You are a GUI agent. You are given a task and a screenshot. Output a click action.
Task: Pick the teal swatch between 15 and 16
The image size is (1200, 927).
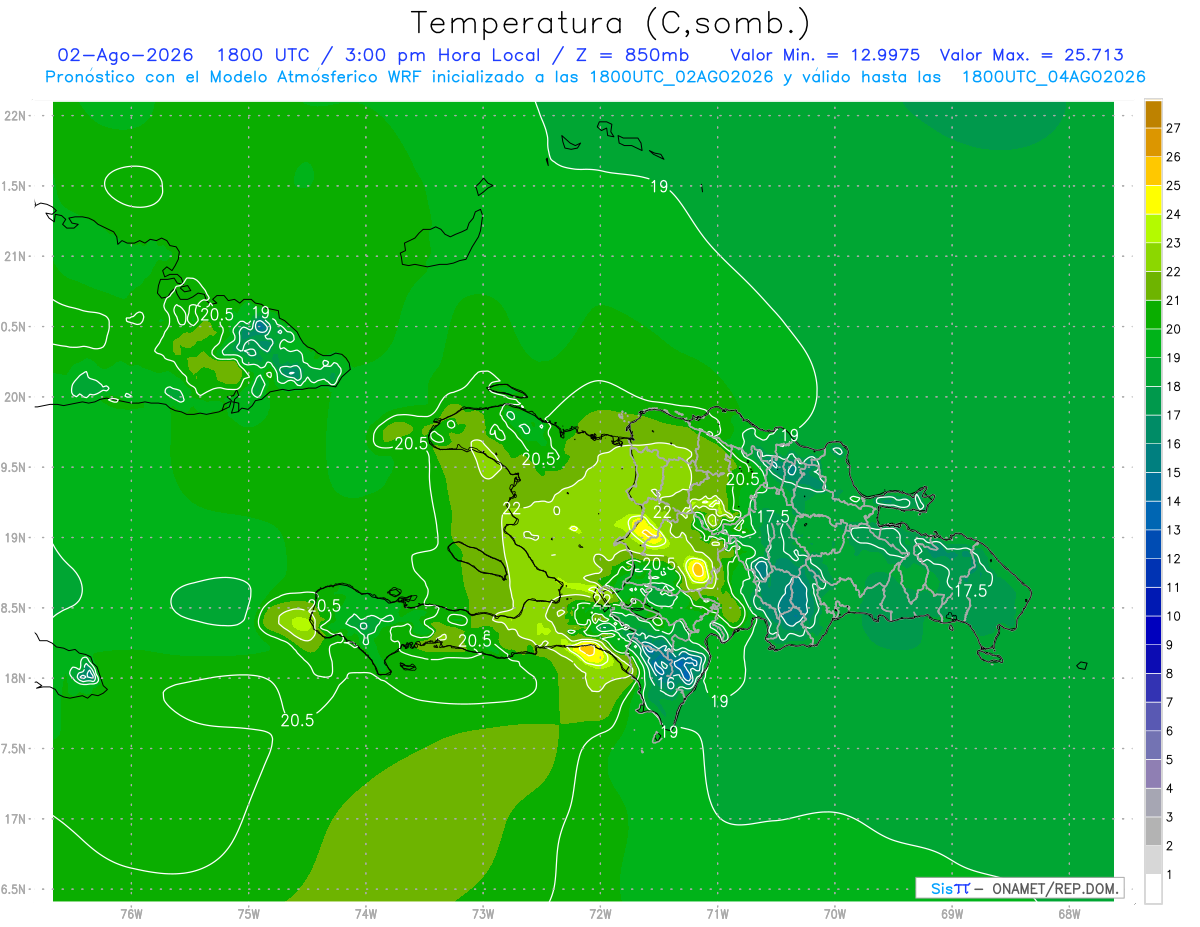(1153, 459)
